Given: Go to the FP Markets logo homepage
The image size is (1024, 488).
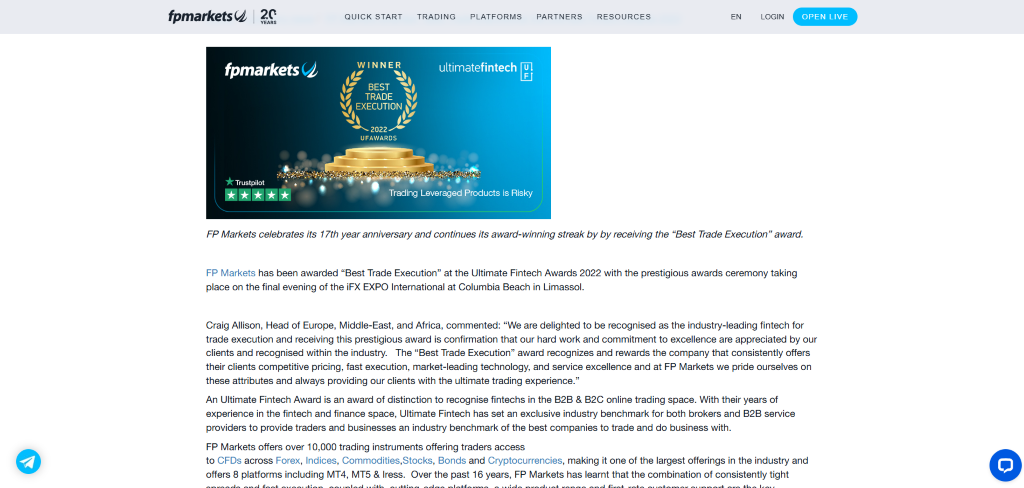Looking at the screenshot, I should click(x=207, y=16).
